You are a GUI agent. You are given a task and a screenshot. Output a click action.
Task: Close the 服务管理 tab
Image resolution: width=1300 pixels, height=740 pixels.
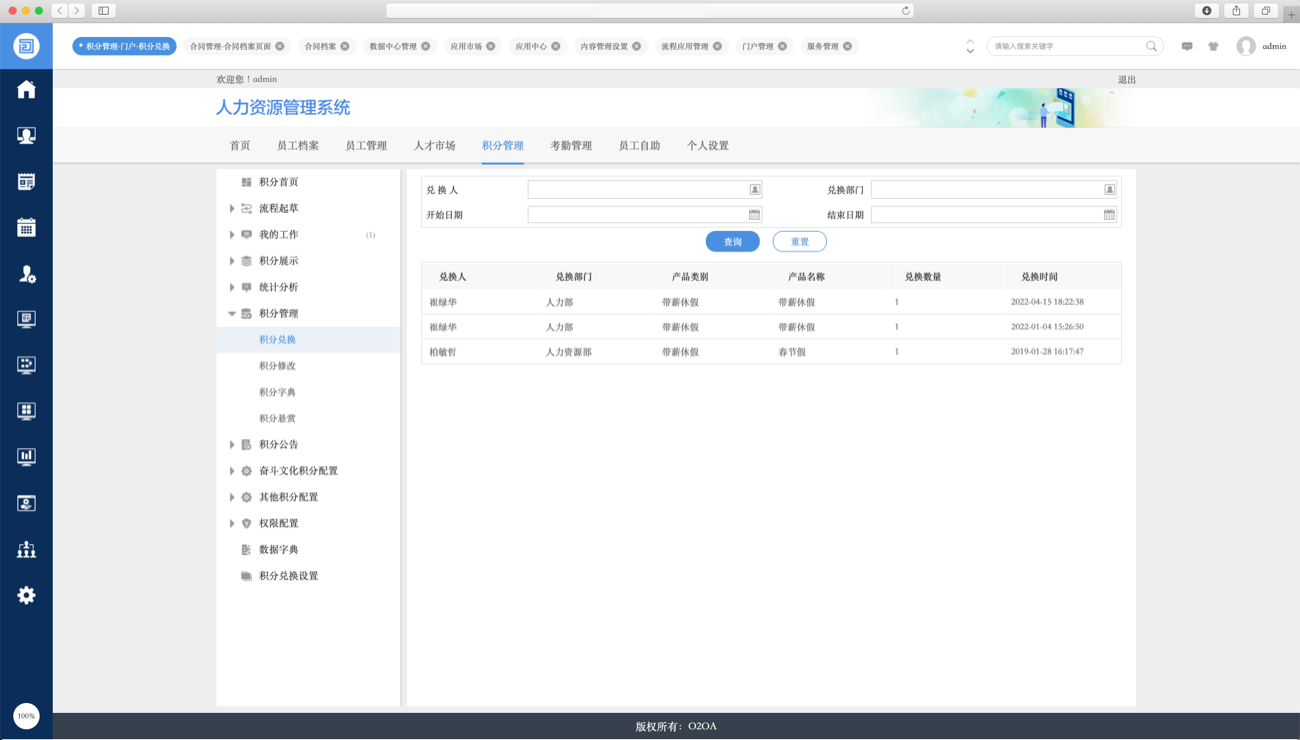tap(848, 46)
